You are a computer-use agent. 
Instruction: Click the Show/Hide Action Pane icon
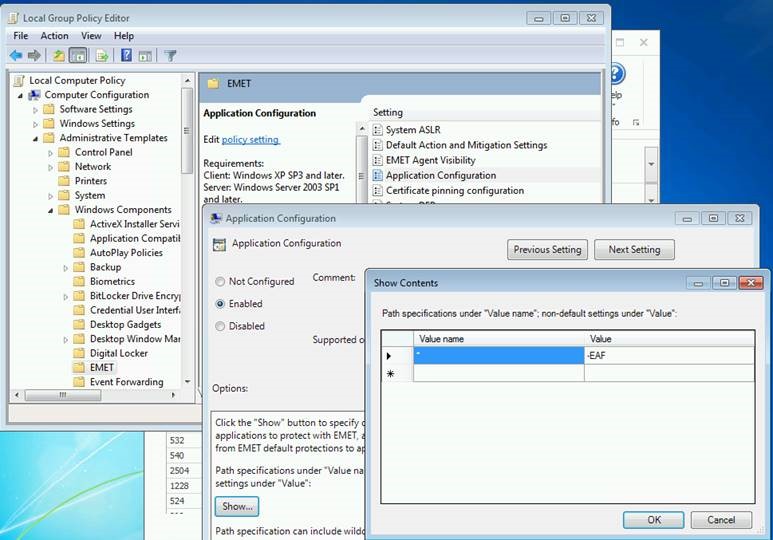(145, 56)
